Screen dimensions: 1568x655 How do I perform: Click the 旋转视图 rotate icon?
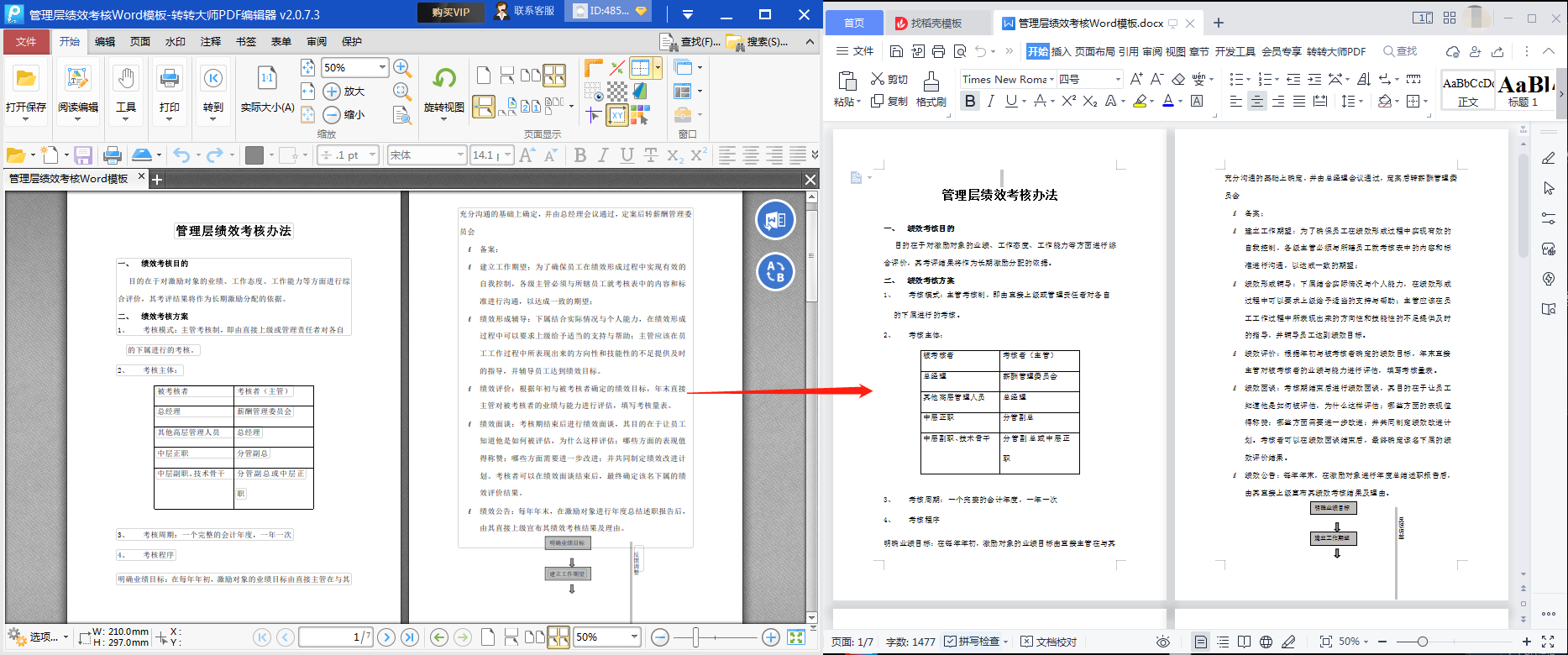click(x=443, y=80)
